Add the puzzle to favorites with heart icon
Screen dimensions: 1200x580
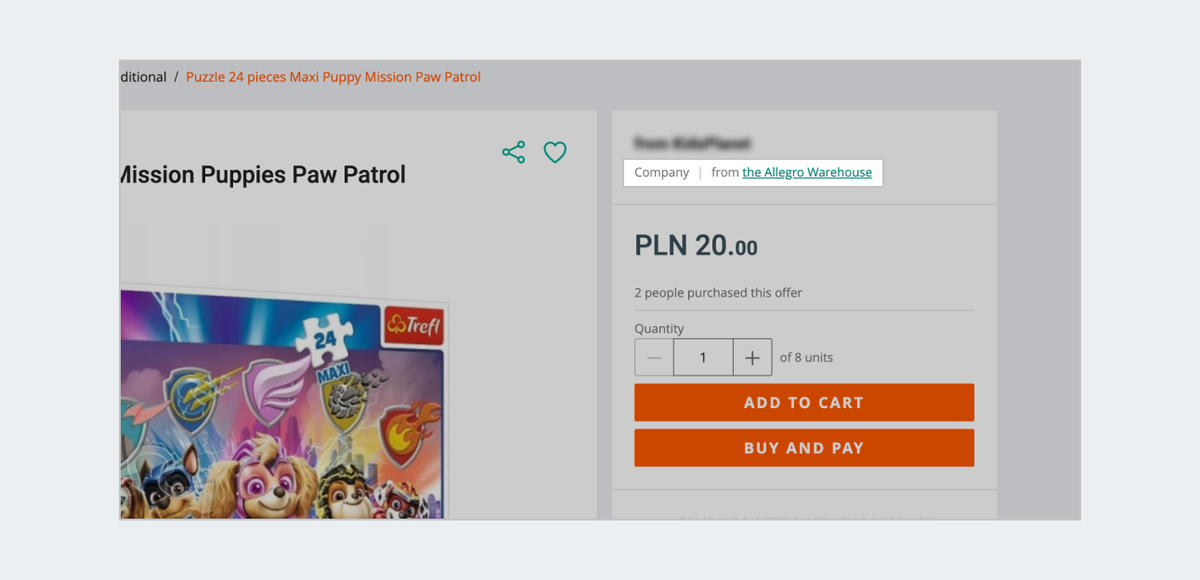tap(555, 153)
